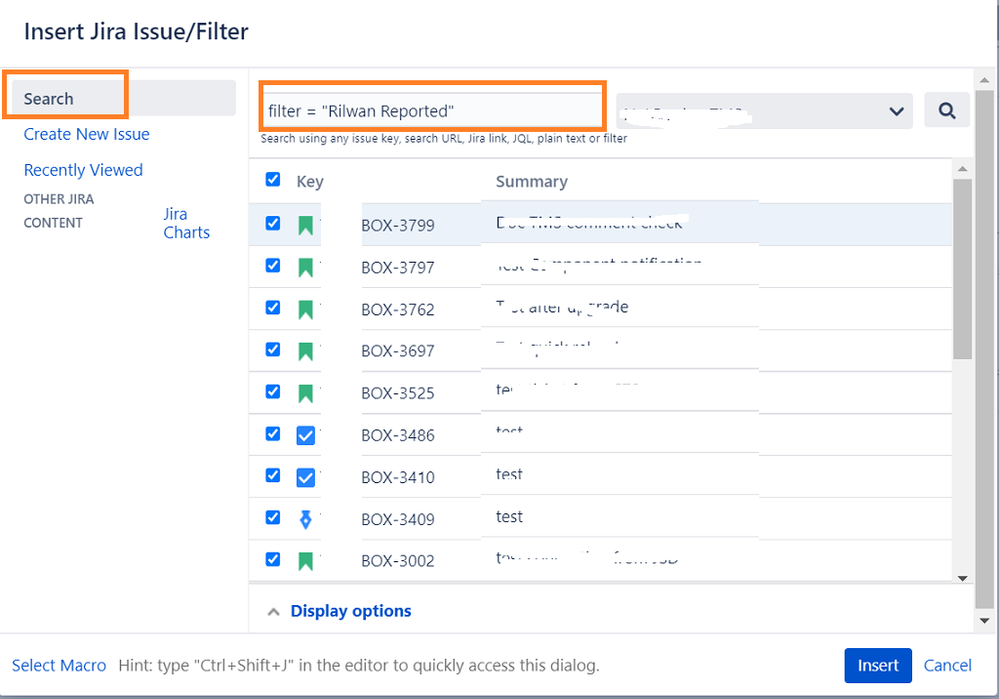Image resolution: width=999 pixels, height=699 pixels.
Task: Click story icon in BOX-3762 row
Action: (306, 309)
